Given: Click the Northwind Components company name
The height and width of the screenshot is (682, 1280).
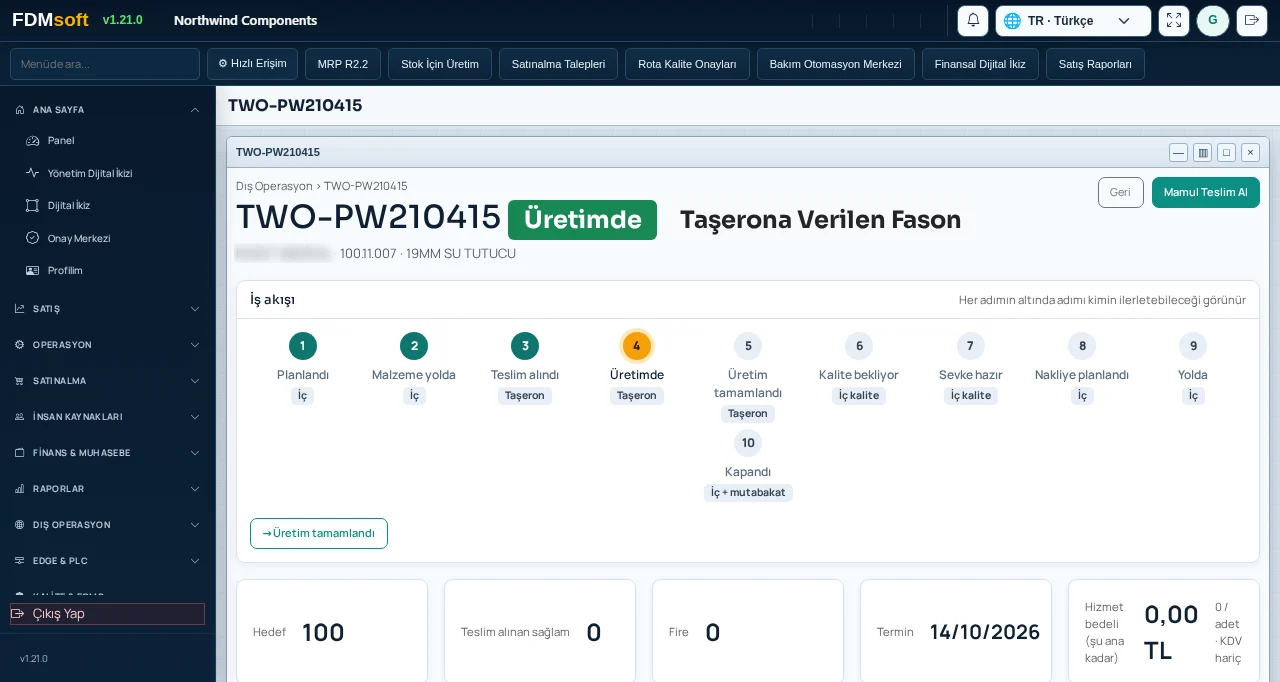Looking at the screenshot, I should (x=245, y=20).
